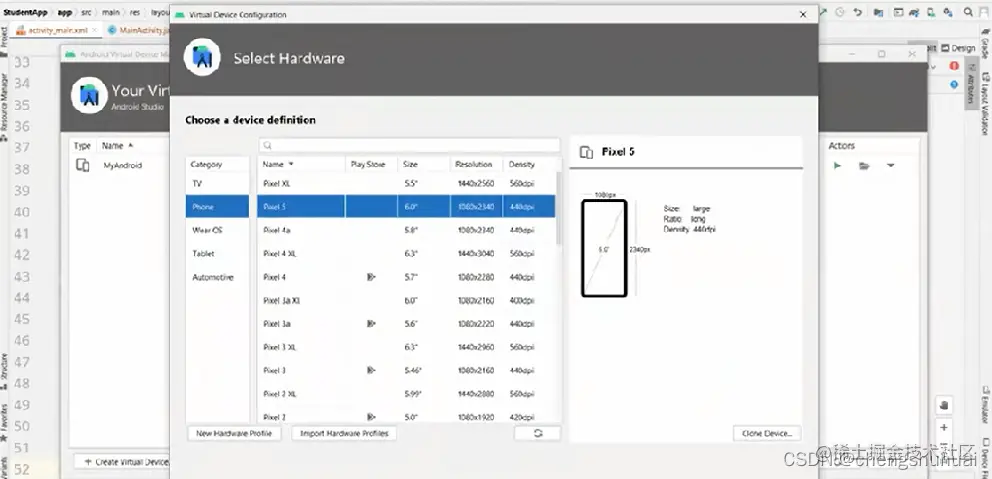
Task: Click app breadcrumb in navigation bar
Action: 65,12
